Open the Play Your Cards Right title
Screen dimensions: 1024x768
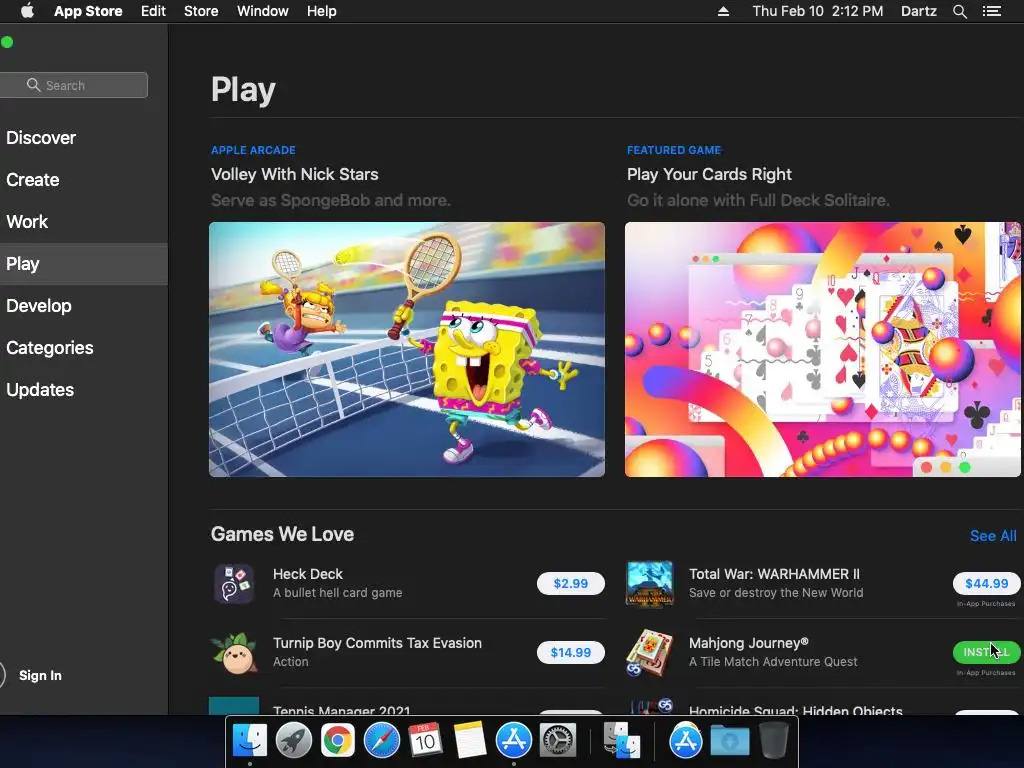pos(709,174)
